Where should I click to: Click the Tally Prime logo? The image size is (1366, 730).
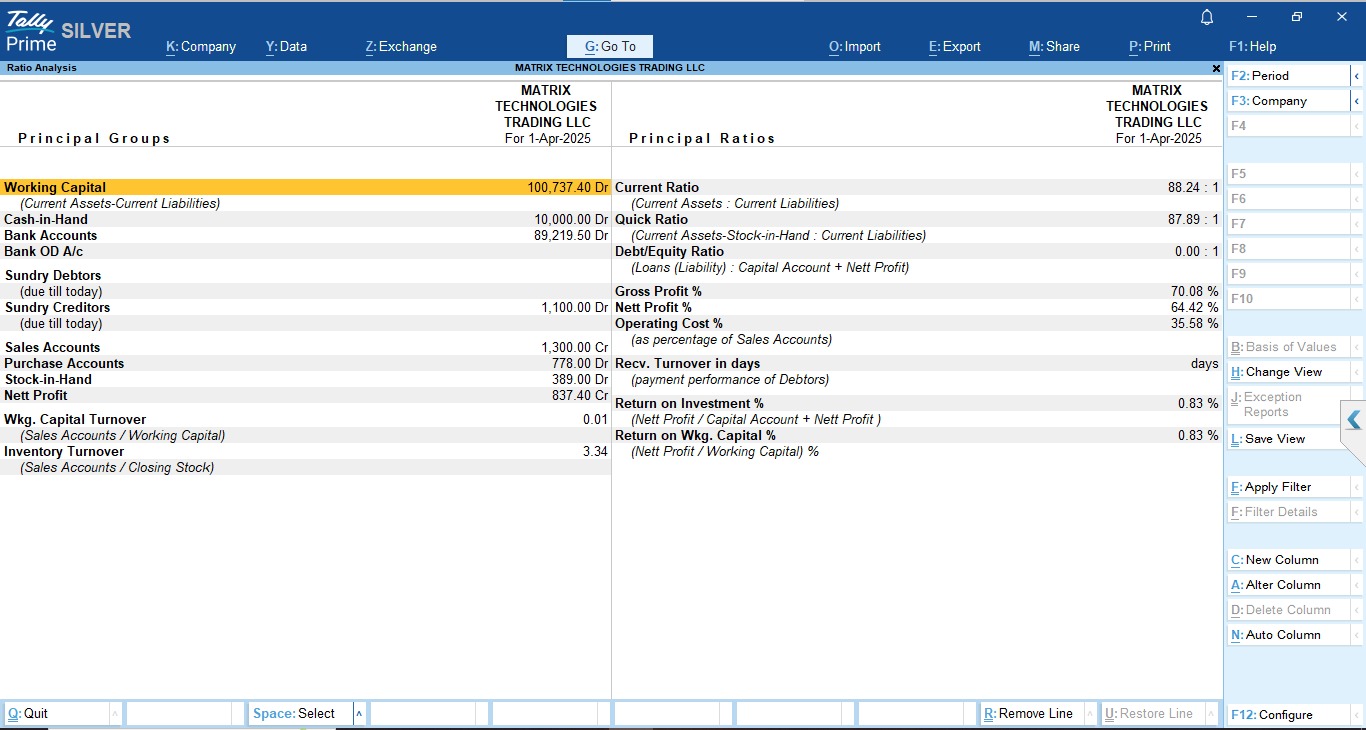point(32,30)
